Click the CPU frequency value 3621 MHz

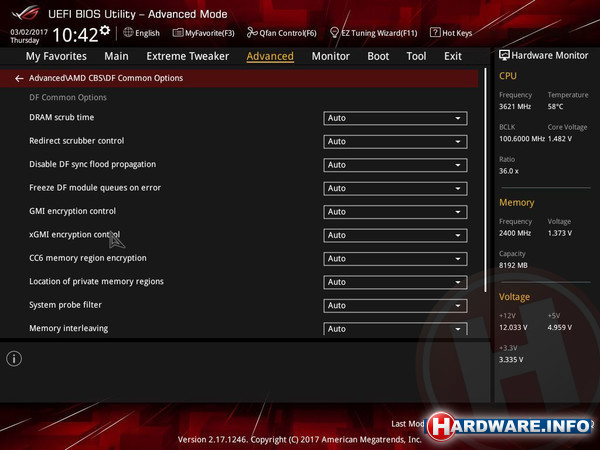click(x=515, y=106)
